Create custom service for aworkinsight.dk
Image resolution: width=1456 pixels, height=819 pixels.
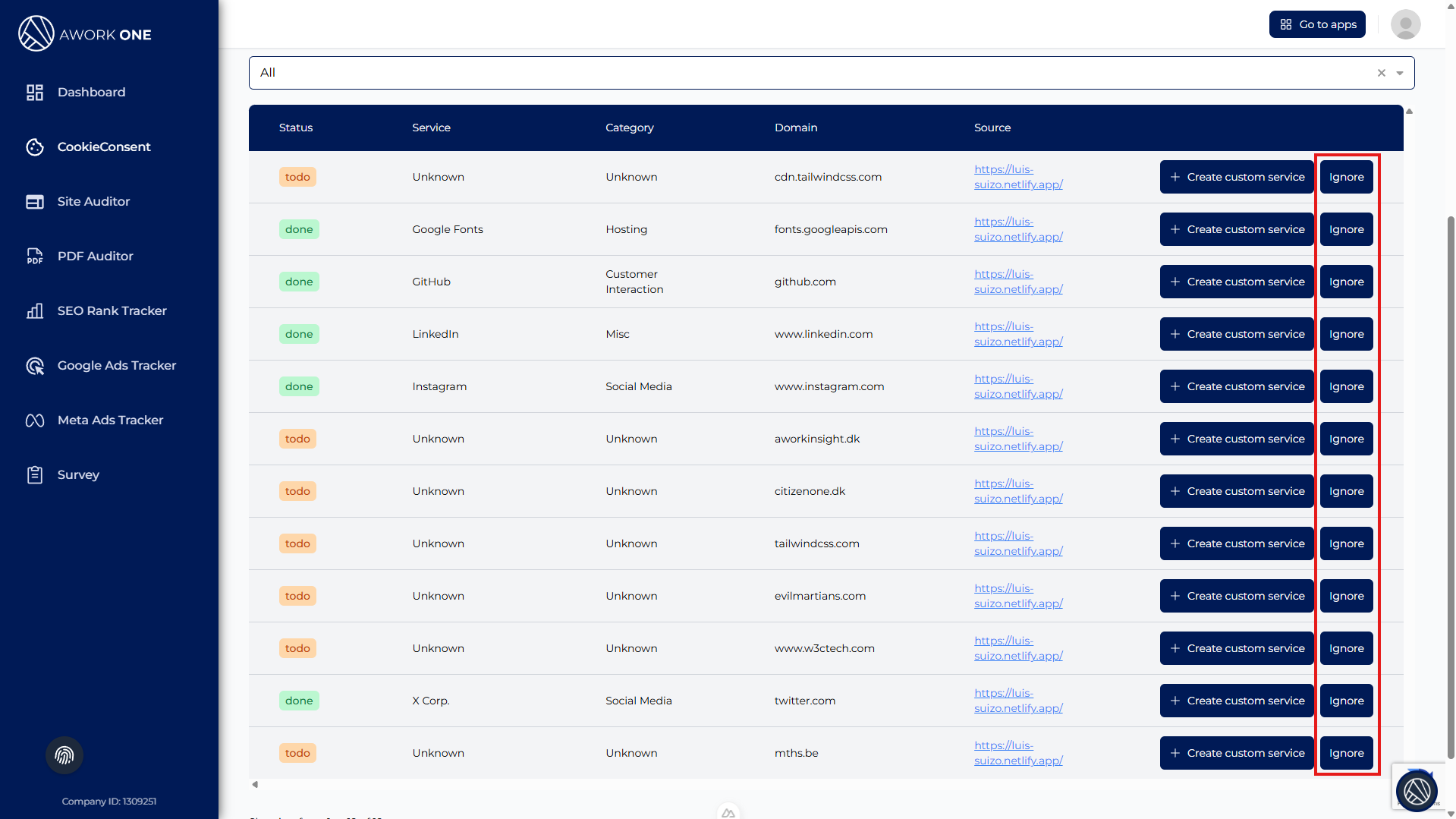coord(1236,439)
